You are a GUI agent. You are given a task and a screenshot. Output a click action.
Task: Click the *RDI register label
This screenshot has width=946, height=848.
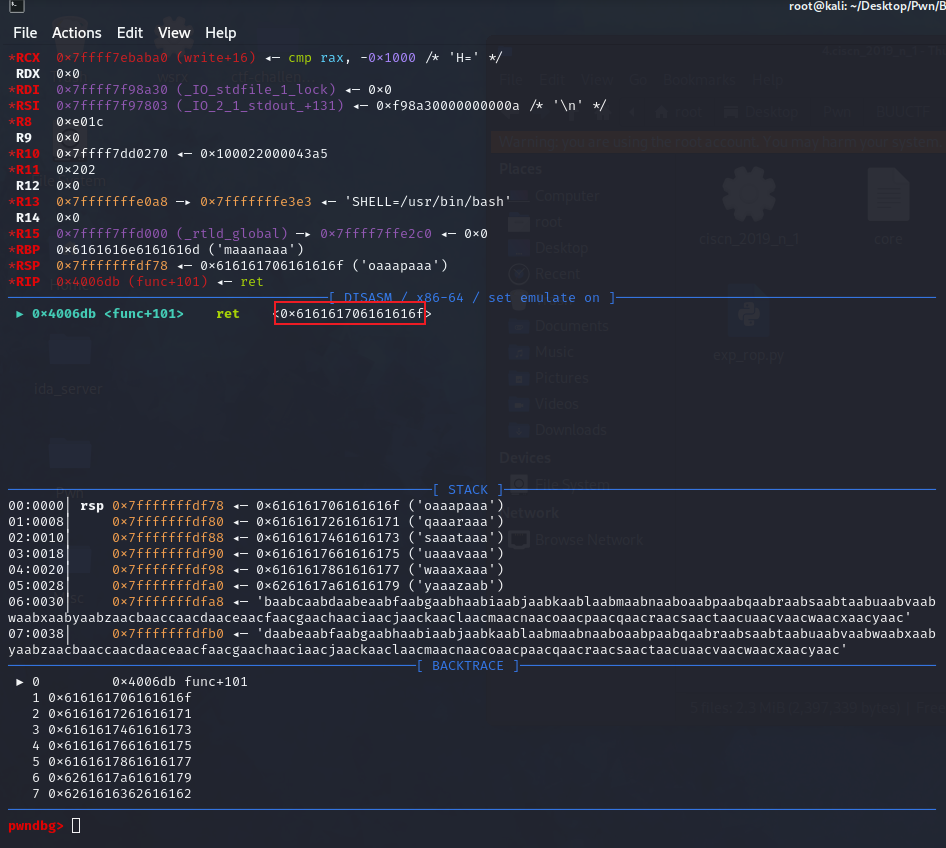click(24, 90)
